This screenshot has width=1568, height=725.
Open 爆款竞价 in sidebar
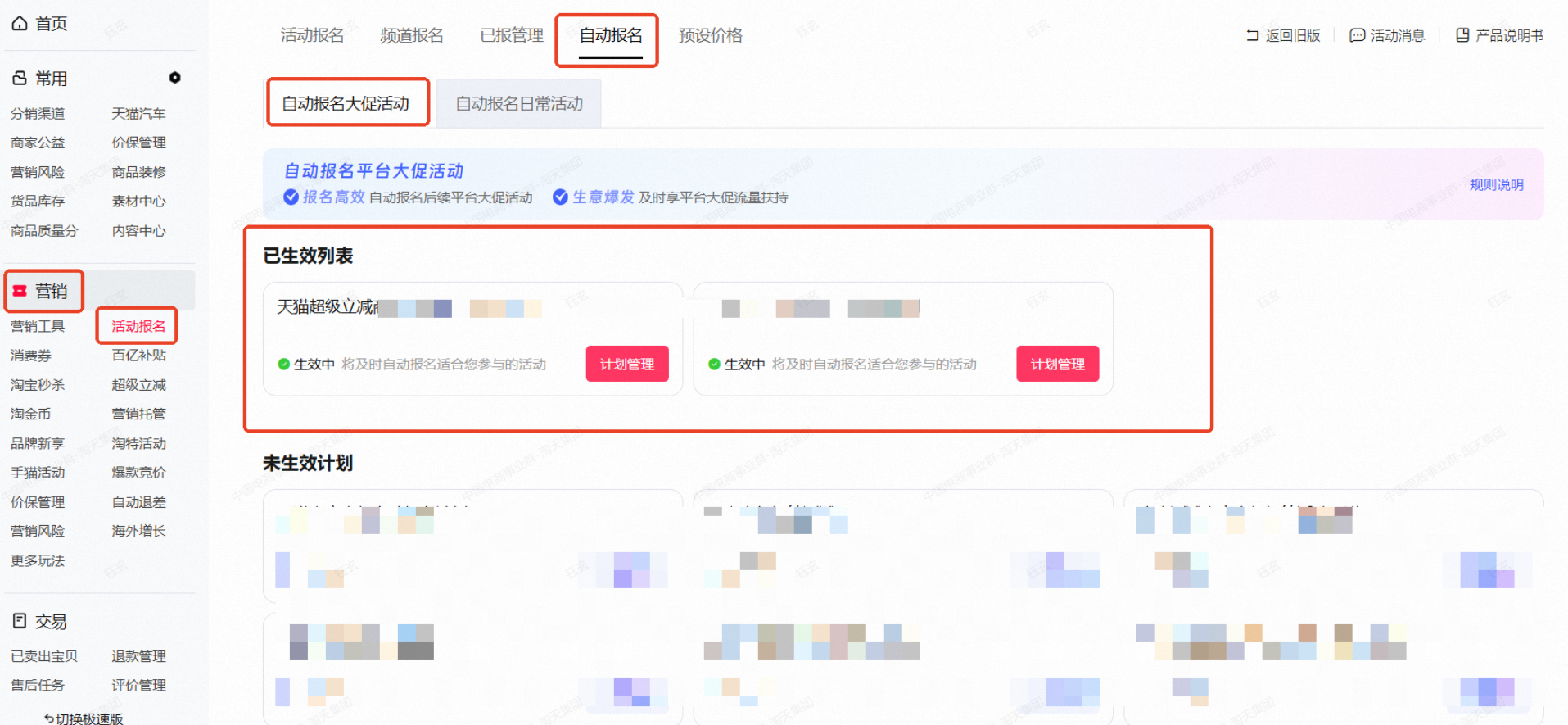pyautogui.click(x=138, y=473)
